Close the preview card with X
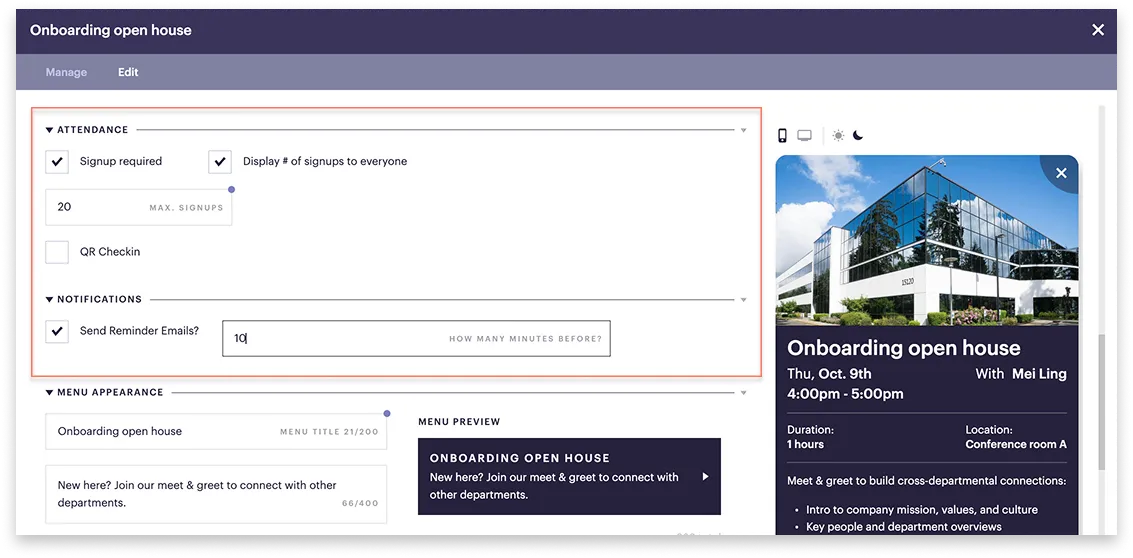This screenshot has width=1133, height=558. (x=1061, y=173)
